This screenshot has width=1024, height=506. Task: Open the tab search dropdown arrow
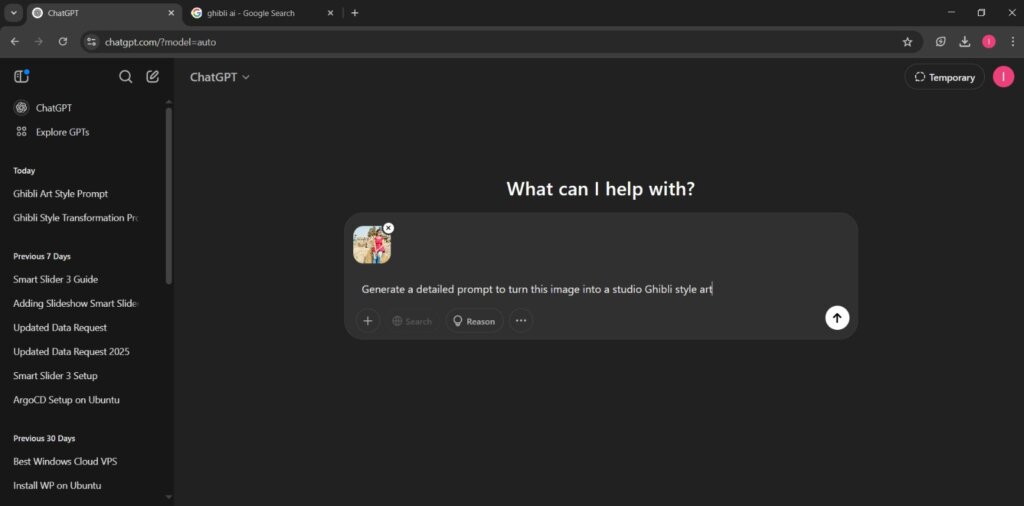pyautogui.click(x=14, y=13)
